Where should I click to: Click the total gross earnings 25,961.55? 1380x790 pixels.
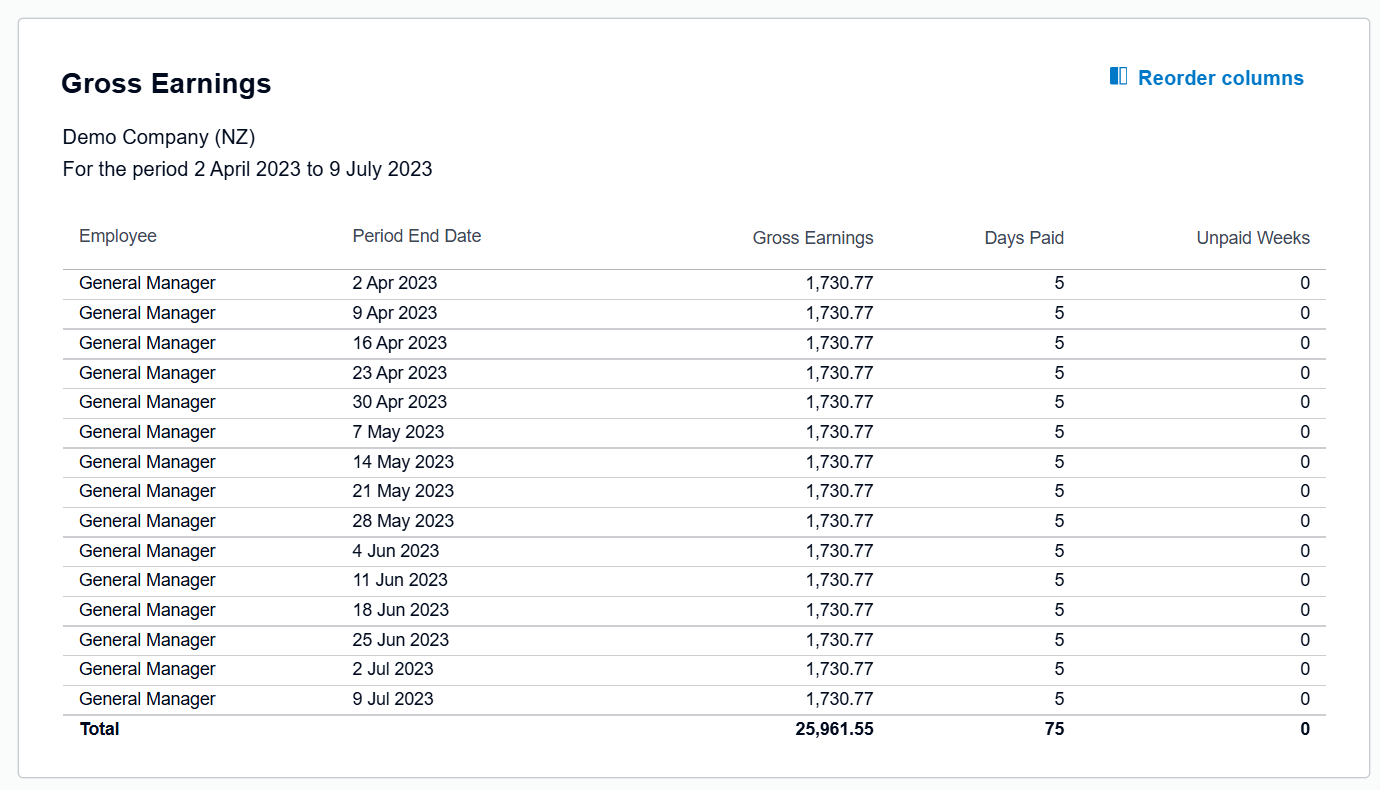point(835,729)
